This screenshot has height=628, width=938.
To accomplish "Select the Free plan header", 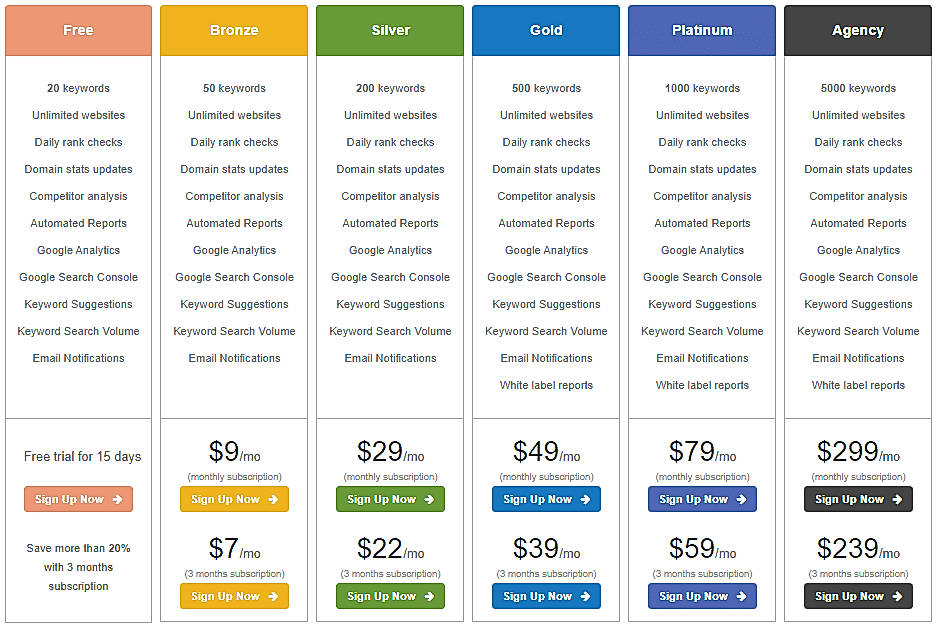I will click(78, 30).
